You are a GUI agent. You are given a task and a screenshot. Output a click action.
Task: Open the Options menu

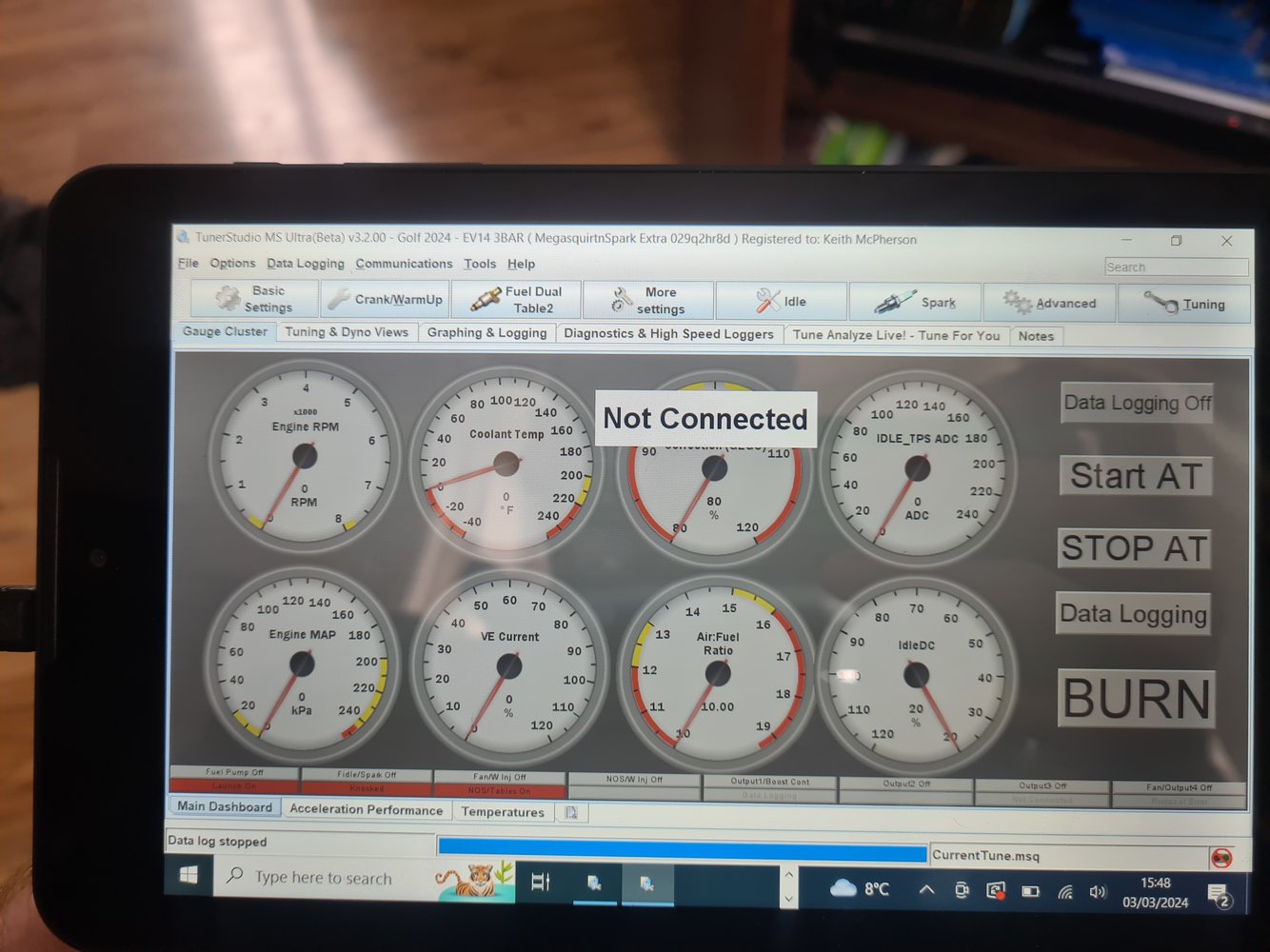[x=232, y=263]
